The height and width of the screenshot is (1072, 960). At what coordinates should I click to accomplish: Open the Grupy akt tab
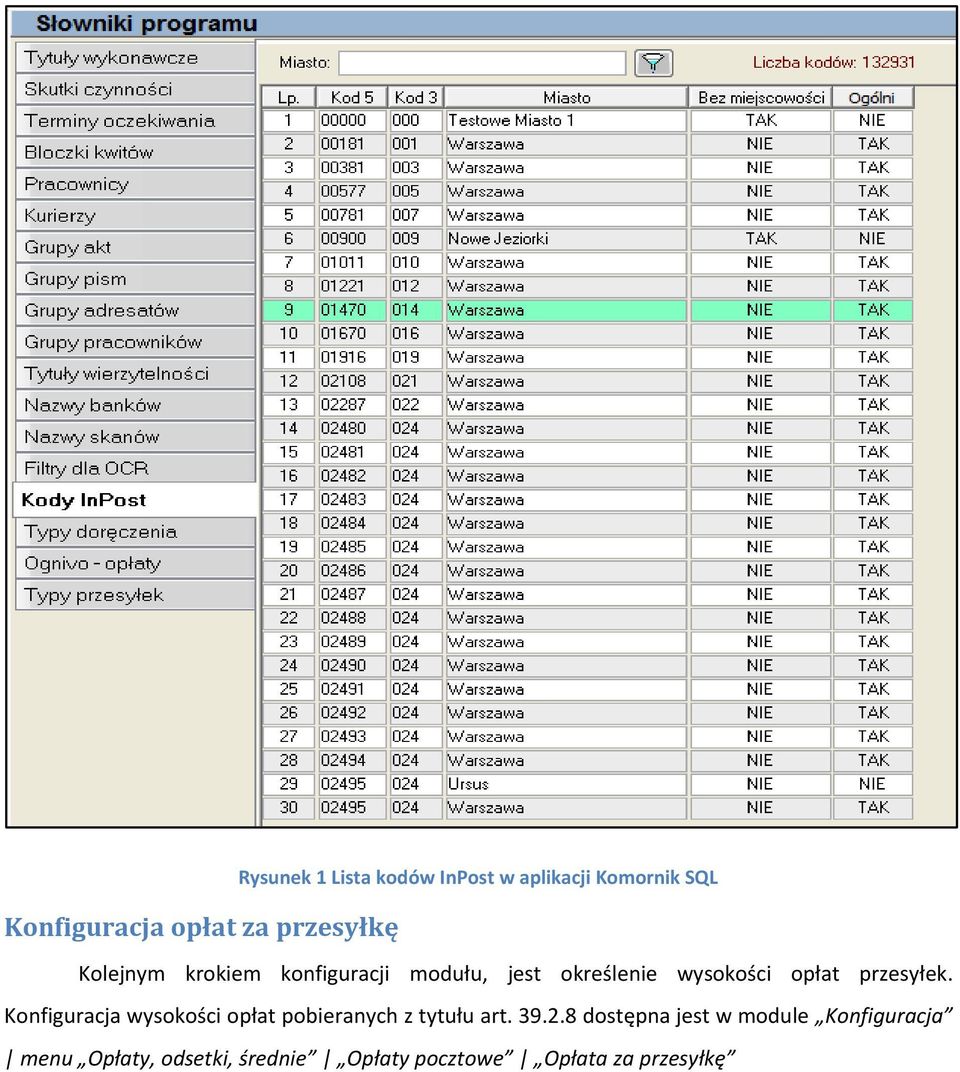click(135, 247)
